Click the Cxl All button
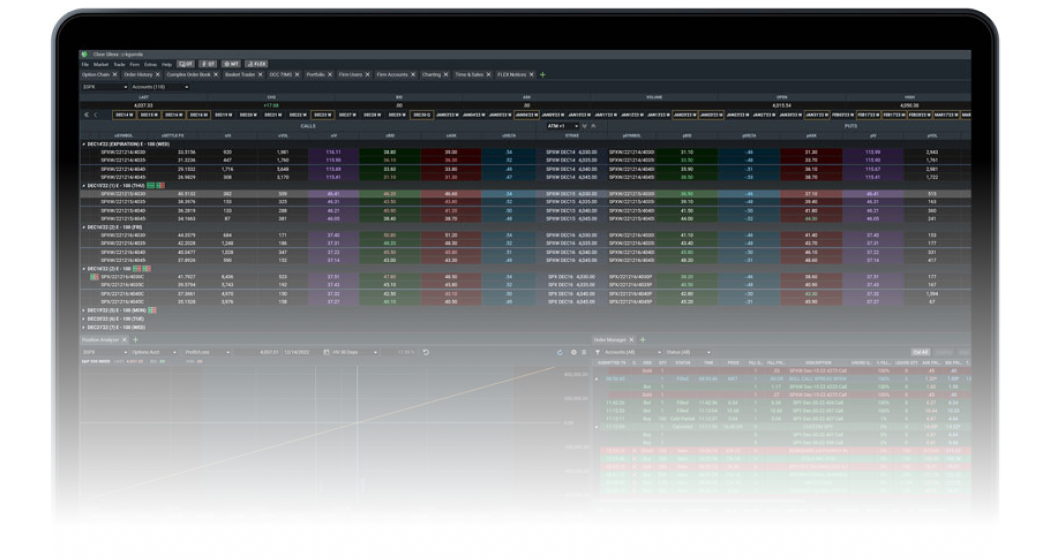Screen dimensions: 1048x560 coord(921,351)
